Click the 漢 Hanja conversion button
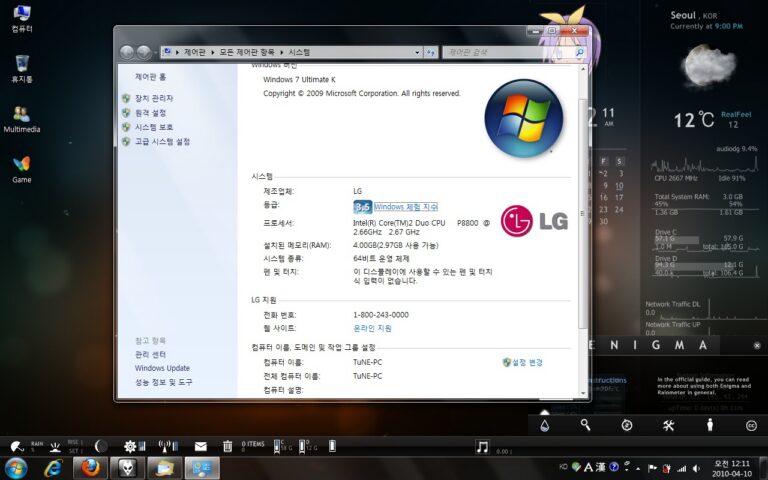The image size is (768, 480). click(x=600, y=468)
